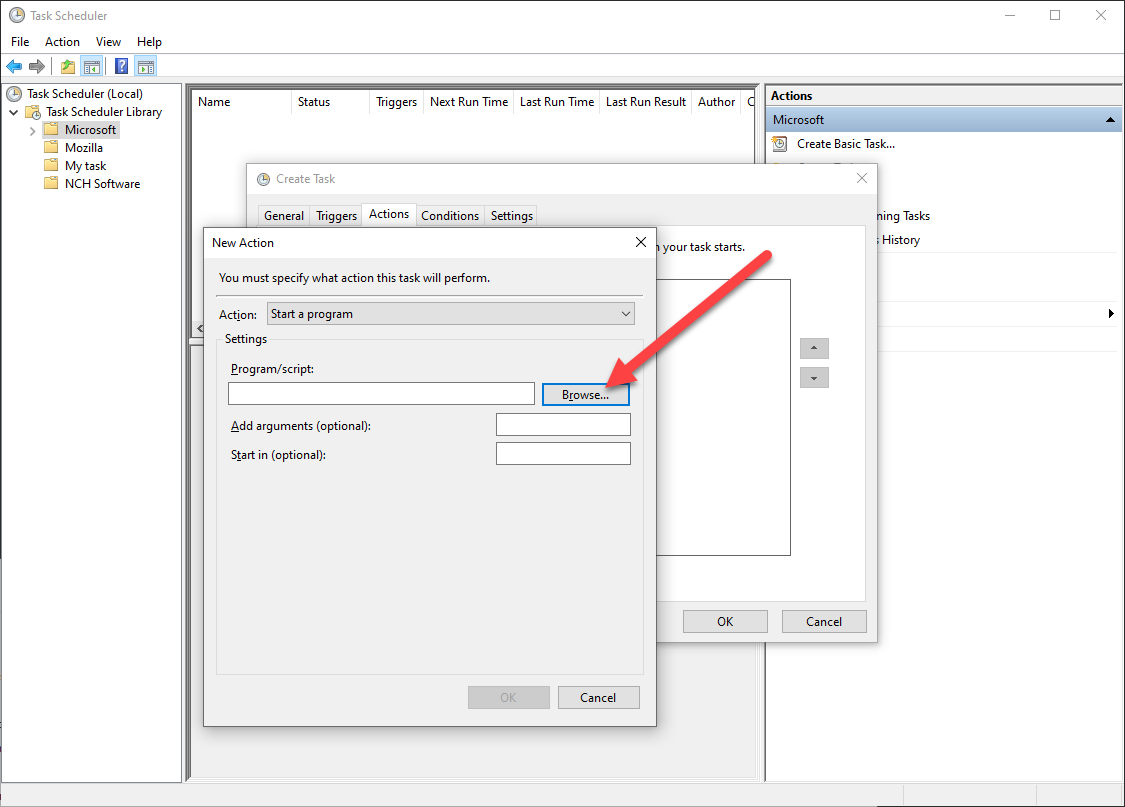Click the Forward arrow toolbar icon
This screenshot has width=1125, height=807.
[x=37, y=67]
